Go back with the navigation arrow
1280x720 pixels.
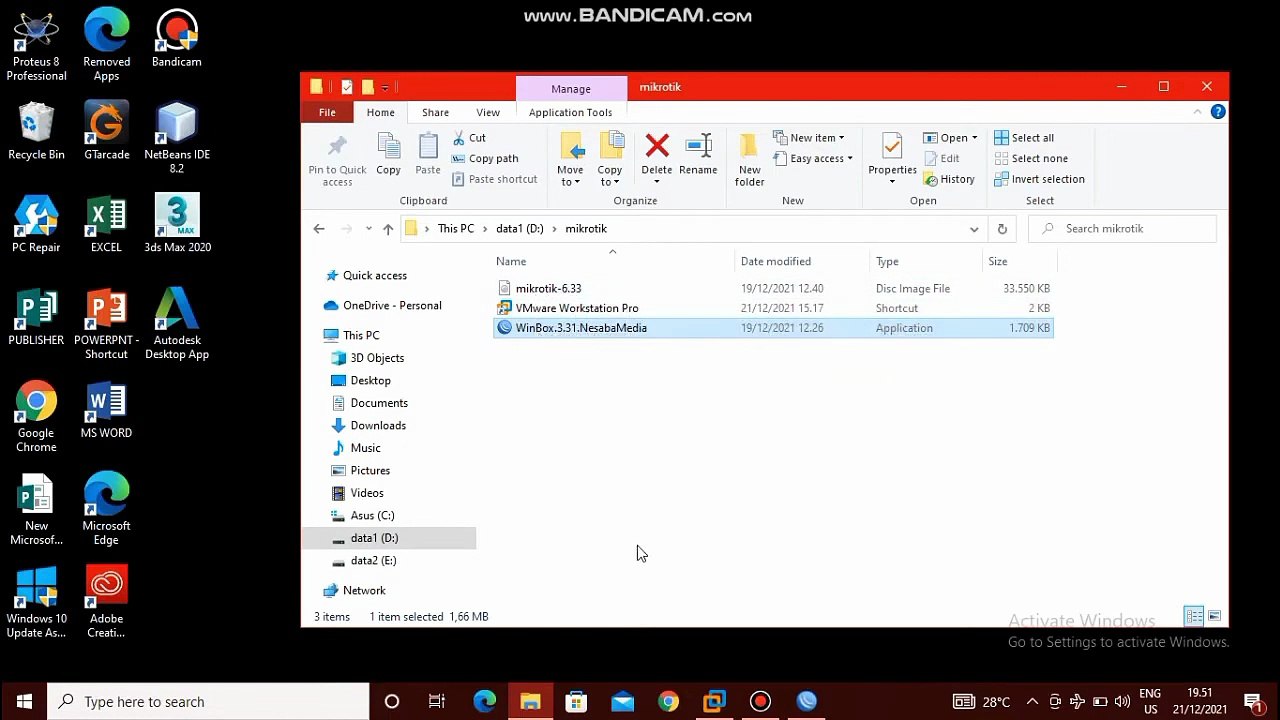319,229
